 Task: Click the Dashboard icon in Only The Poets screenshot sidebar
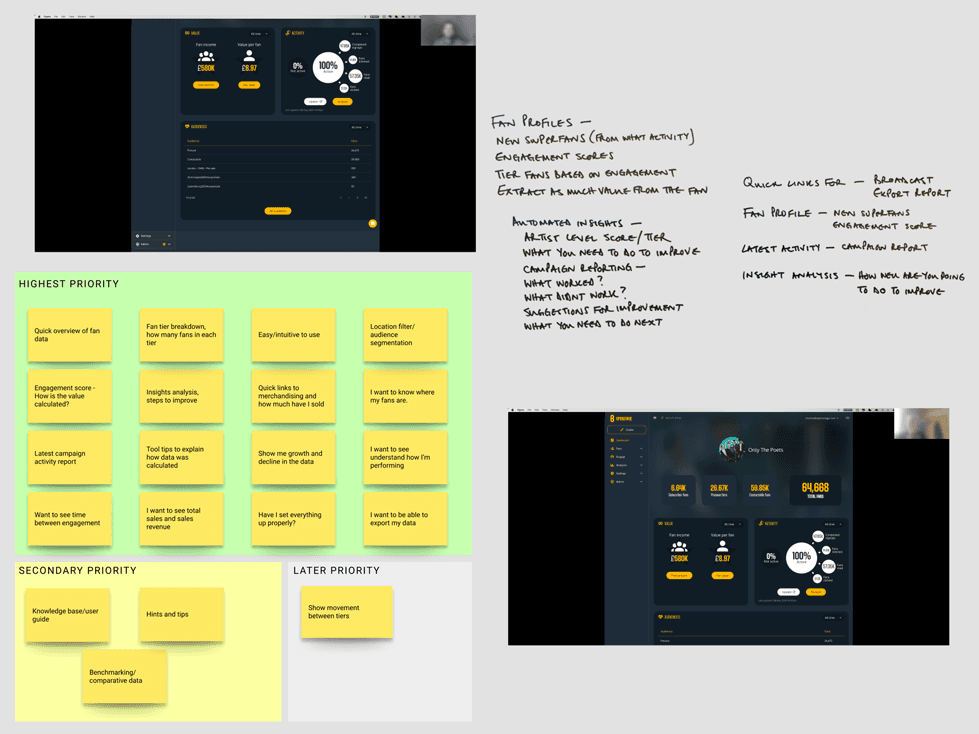(x=612, y=440)
